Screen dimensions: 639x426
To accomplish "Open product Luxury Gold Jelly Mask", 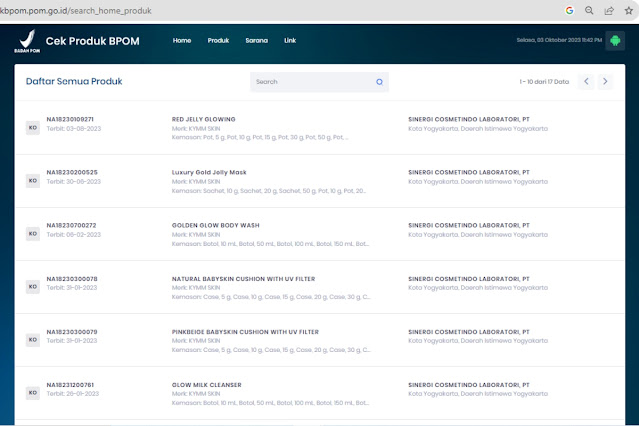I will click(209, 172).
